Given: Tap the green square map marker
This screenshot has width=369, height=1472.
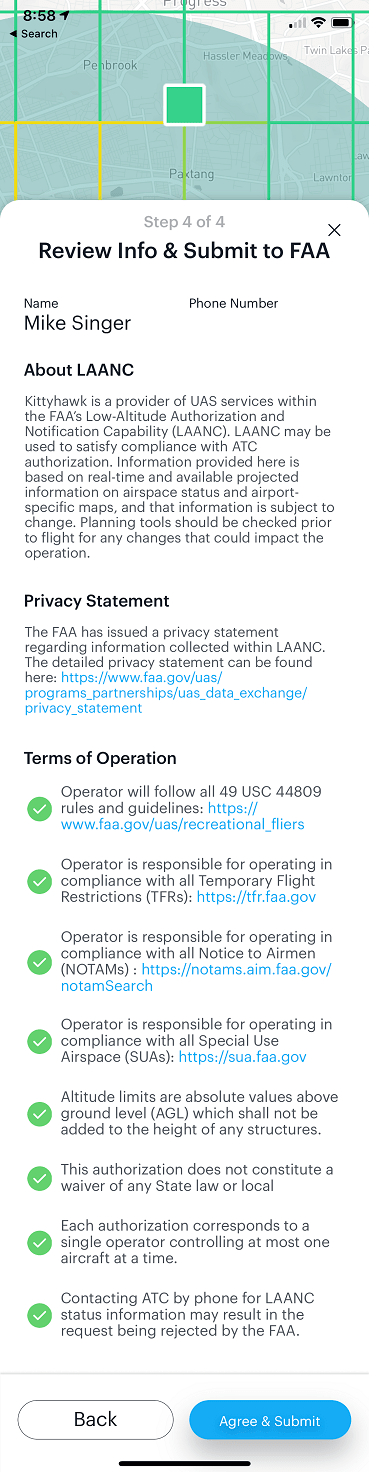Looking at the screenshot, I should 184,105.
